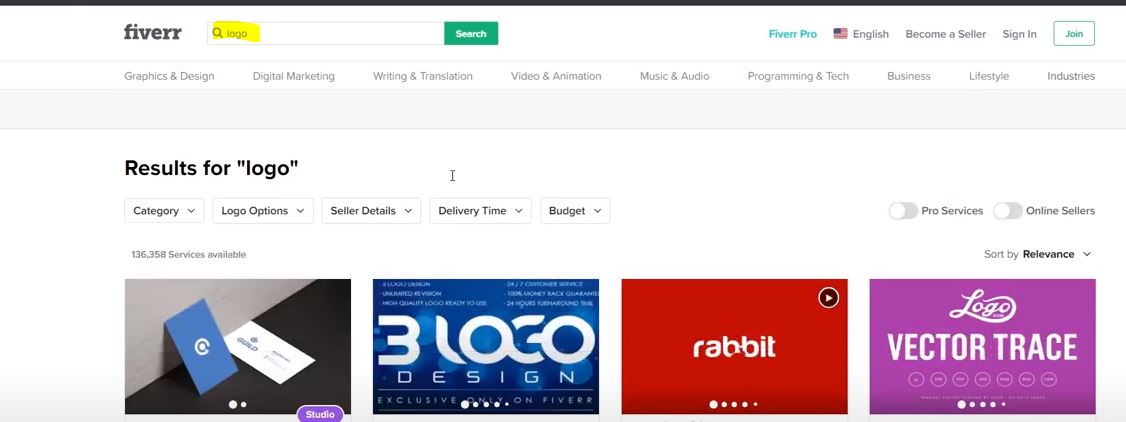This screenshot has width=1126, height=422.
Task: Open Sort by Relevance dropdown
Action: 1037,254
